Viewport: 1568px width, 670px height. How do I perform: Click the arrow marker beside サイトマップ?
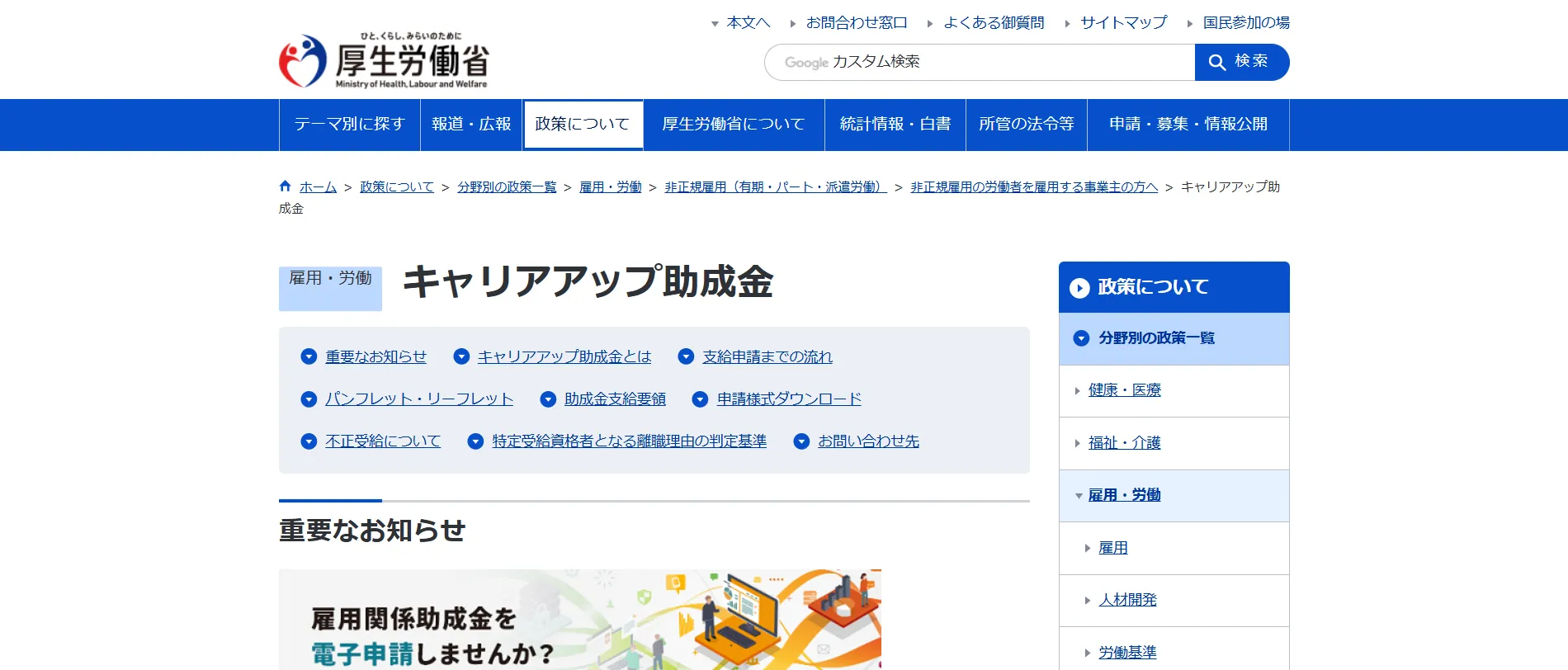[x=1067, y=24]
